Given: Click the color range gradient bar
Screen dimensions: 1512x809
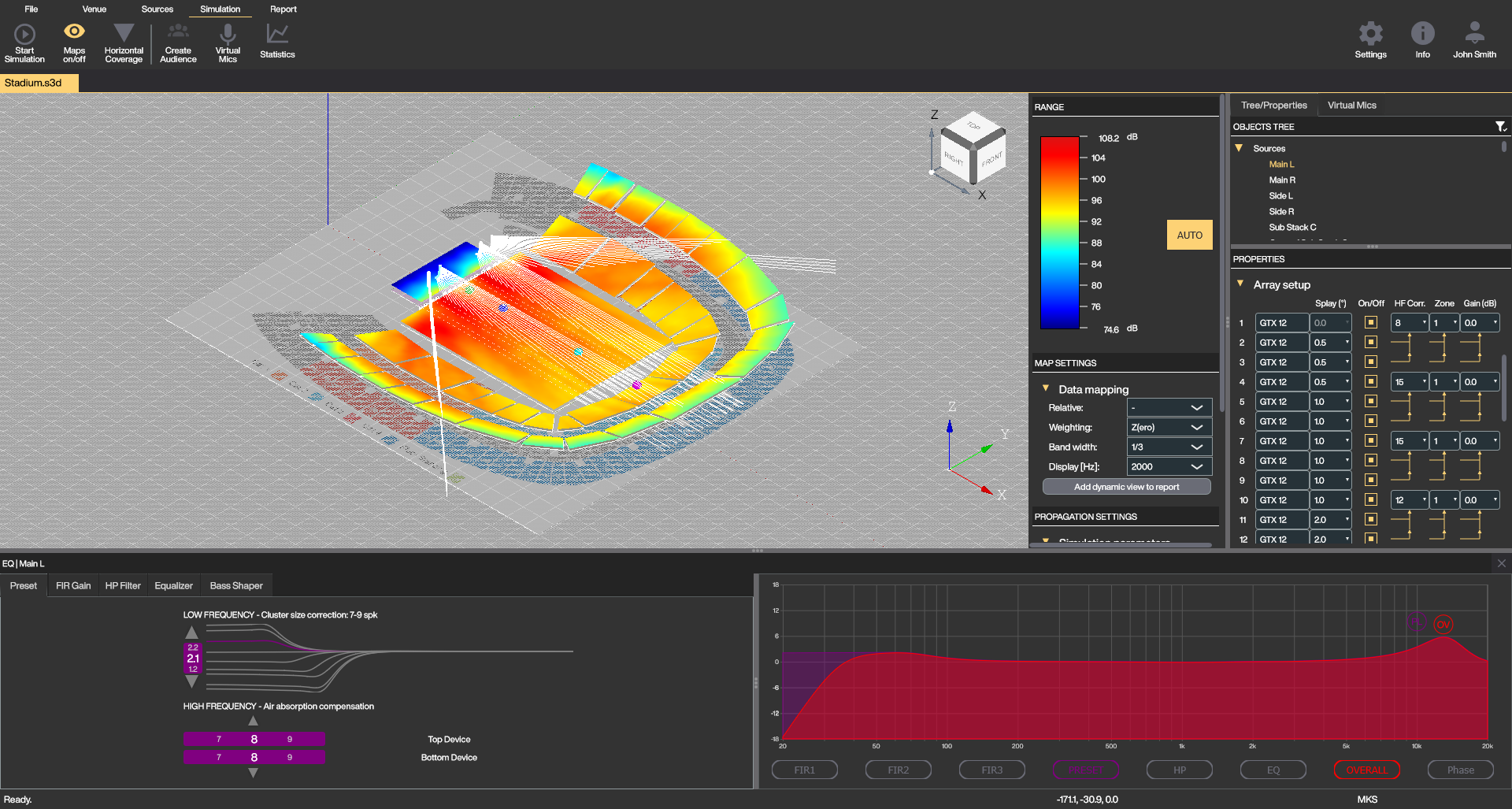Looking at the screenshot, I should click(1059, 233).
